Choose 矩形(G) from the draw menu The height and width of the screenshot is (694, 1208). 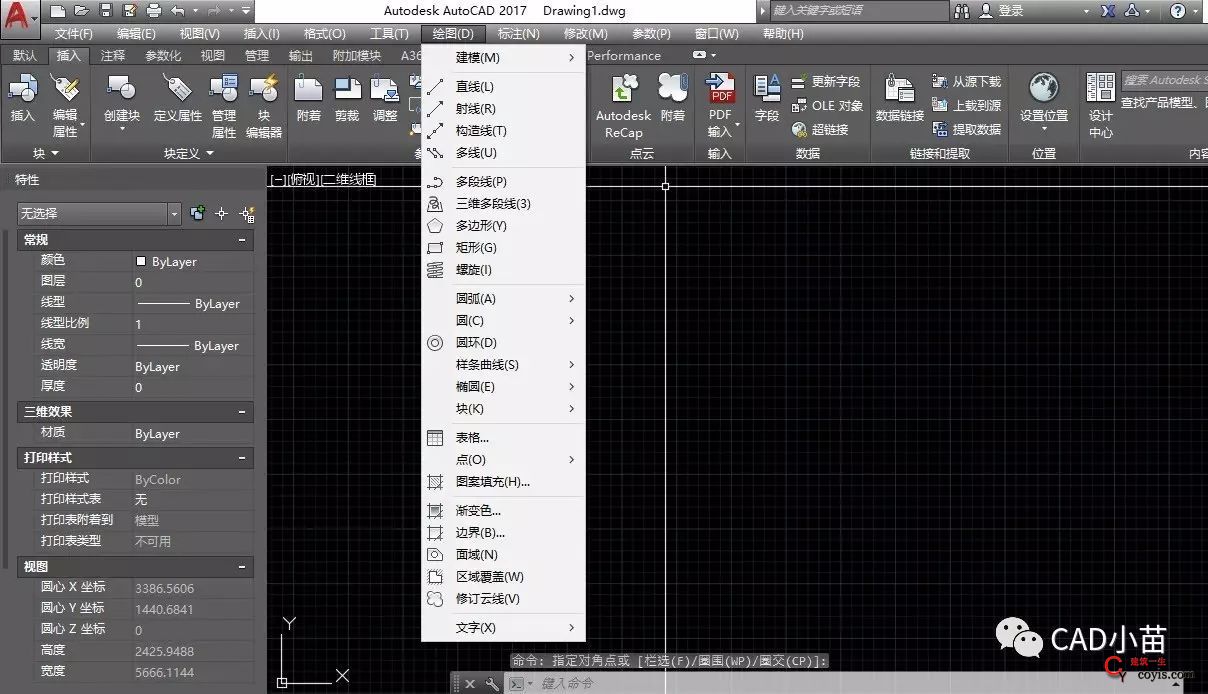tap(503, 248)
